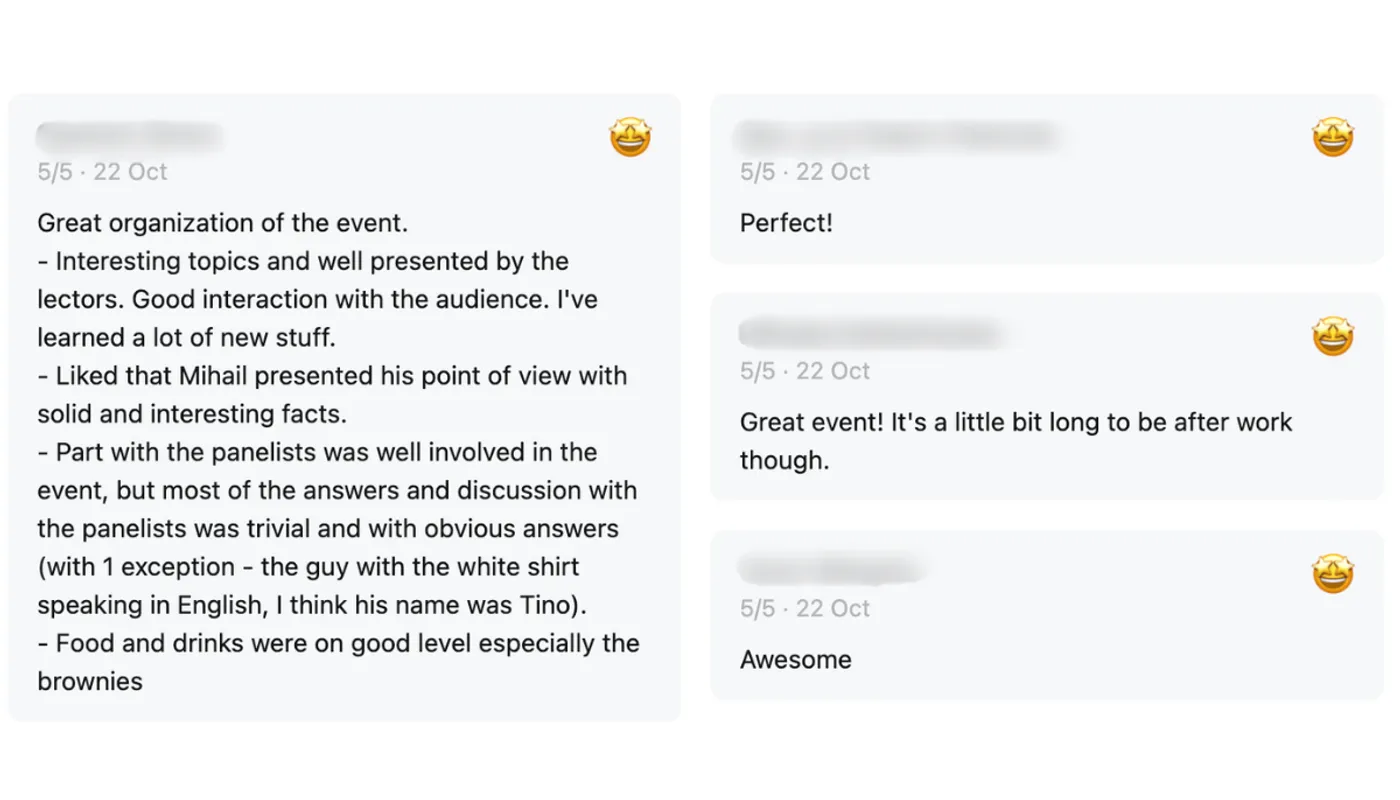Viewport: 1400px width, 800px height.
Task: Click the Perfect! review text
Action: (786, 223)
